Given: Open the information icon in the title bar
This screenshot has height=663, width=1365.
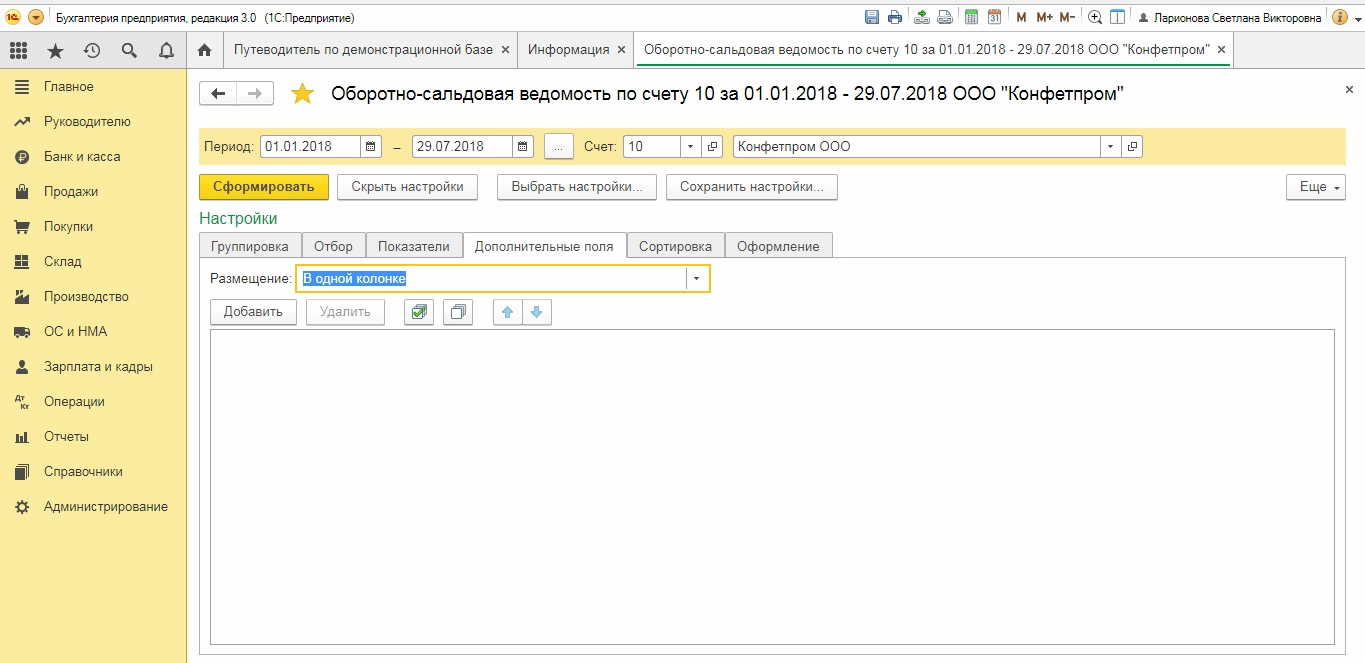Looking at the screenshot, I should [1340, 17].
